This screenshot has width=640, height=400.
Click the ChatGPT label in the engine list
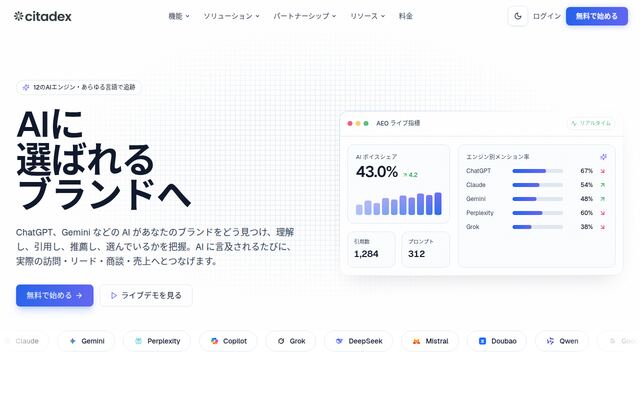pyautogui.click(x=478, y=171)
